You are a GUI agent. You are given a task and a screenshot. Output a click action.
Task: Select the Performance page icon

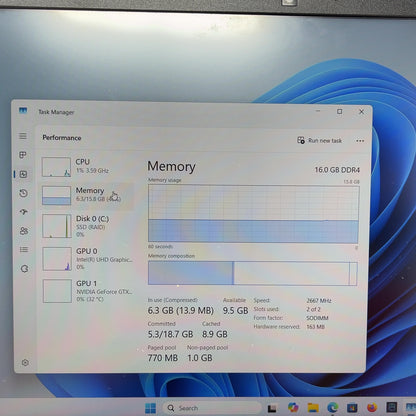[23, 174]
